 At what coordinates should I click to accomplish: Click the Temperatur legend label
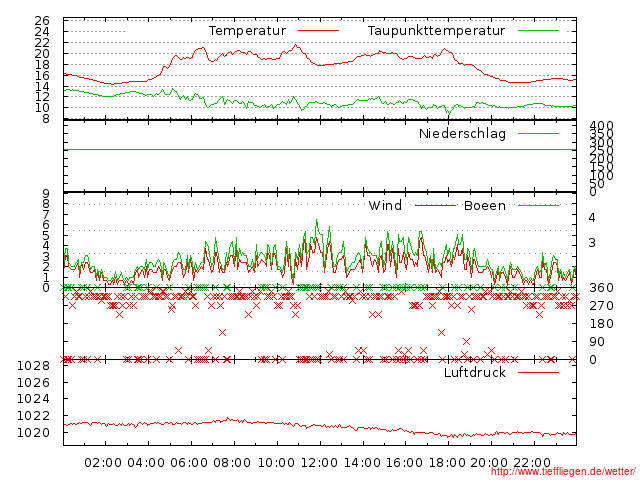pyautogui.click(x=247, y=31)
